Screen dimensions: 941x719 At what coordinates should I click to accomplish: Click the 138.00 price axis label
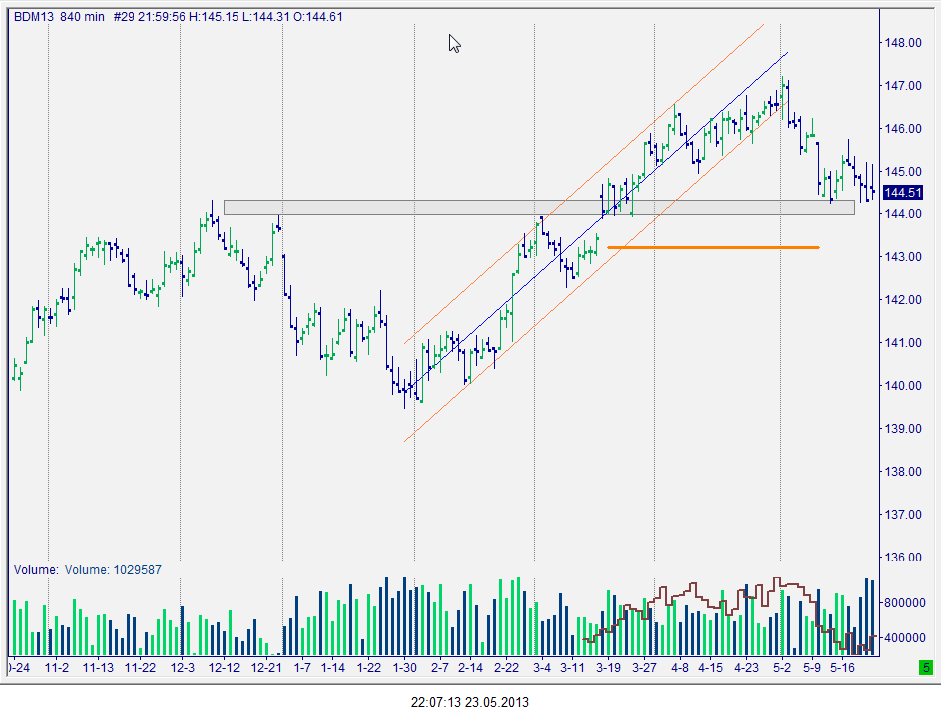903,472
